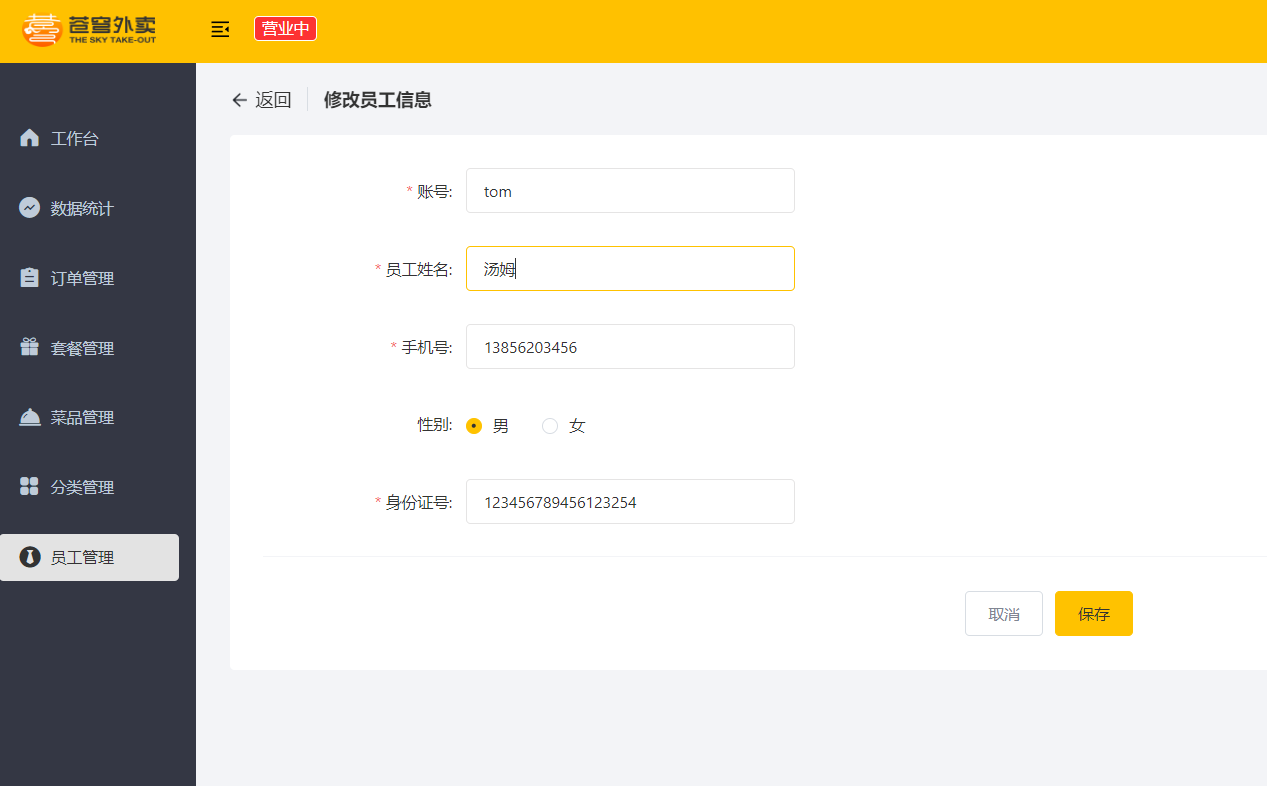Image resolution: width=1267 pixels, height=786 pixels.
Task: Click the clipboard icon beside 订单管理
Action: point(29,278)
